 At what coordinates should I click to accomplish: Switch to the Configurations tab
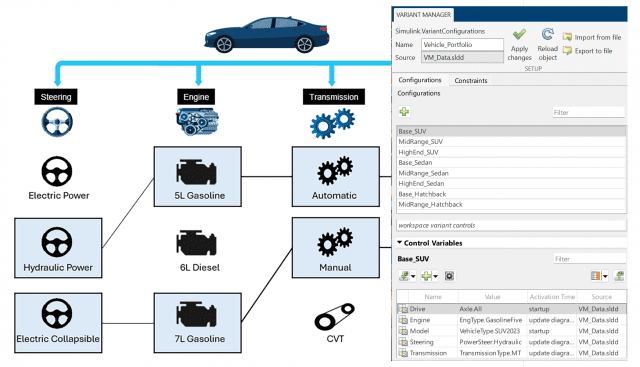tap(420, 80)
